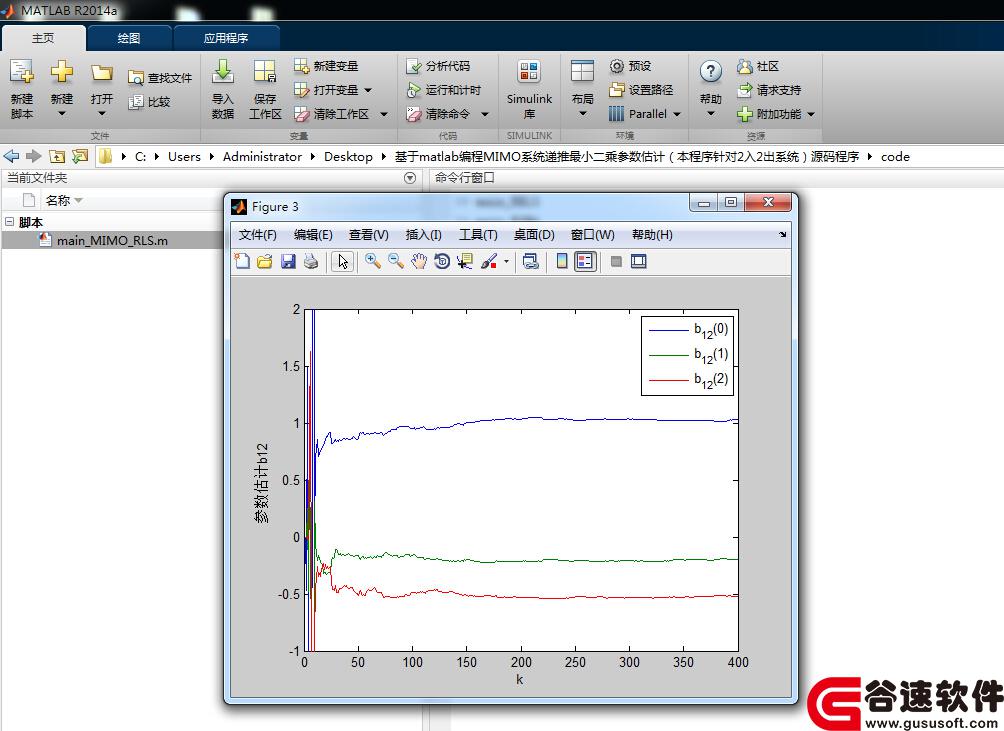The height and width of the screenshot is (731, 1004).
Task: Expand the 附加功能 dropdown
Action: [x=811, y=114]
